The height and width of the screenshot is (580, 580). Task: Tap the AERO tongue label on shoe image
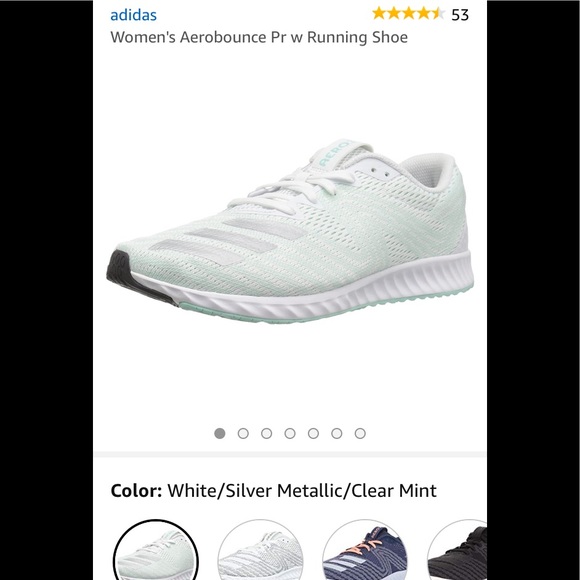334,152
